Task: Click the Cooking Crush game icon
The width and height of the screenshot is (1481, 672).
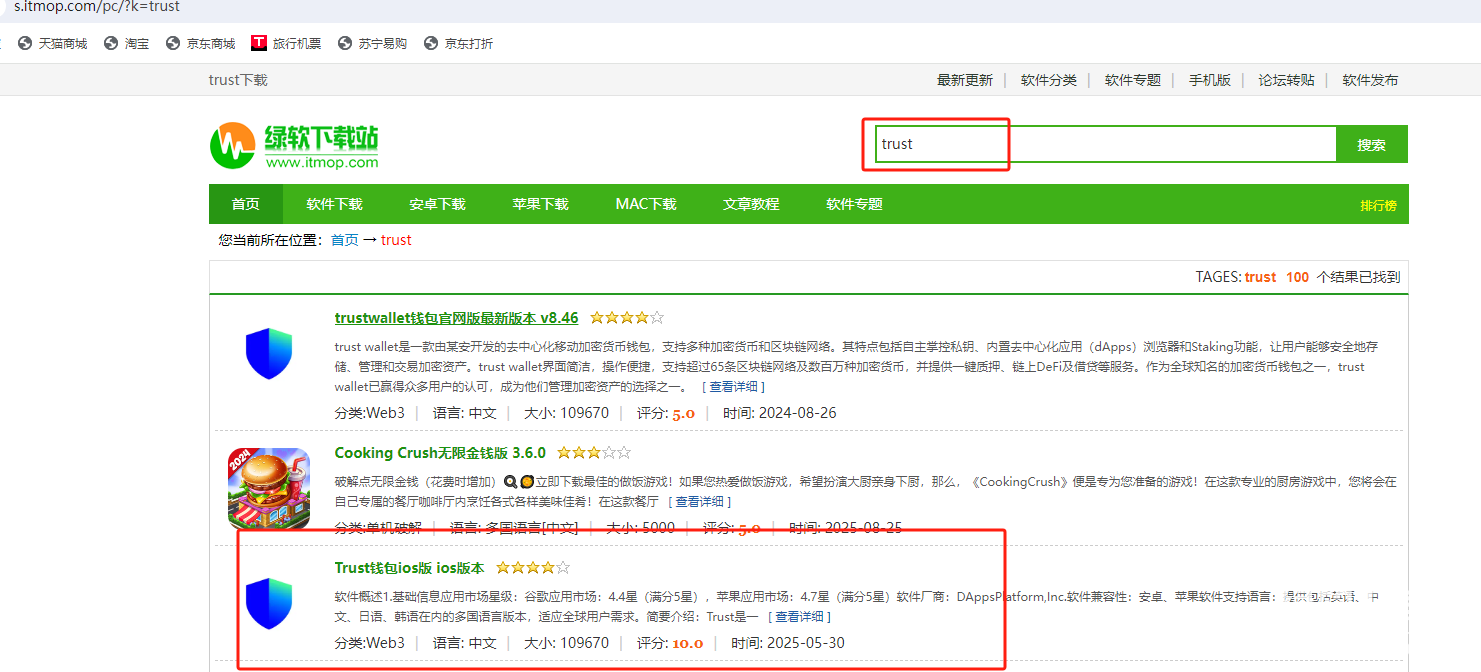Action: point(268,488)
